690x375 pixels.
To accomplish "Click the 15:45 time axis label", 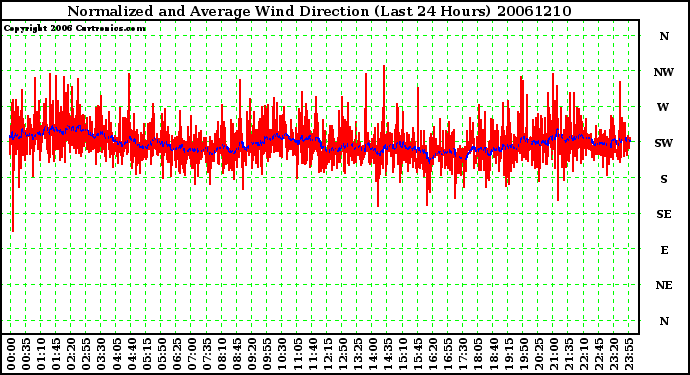I will click(418, 354).
